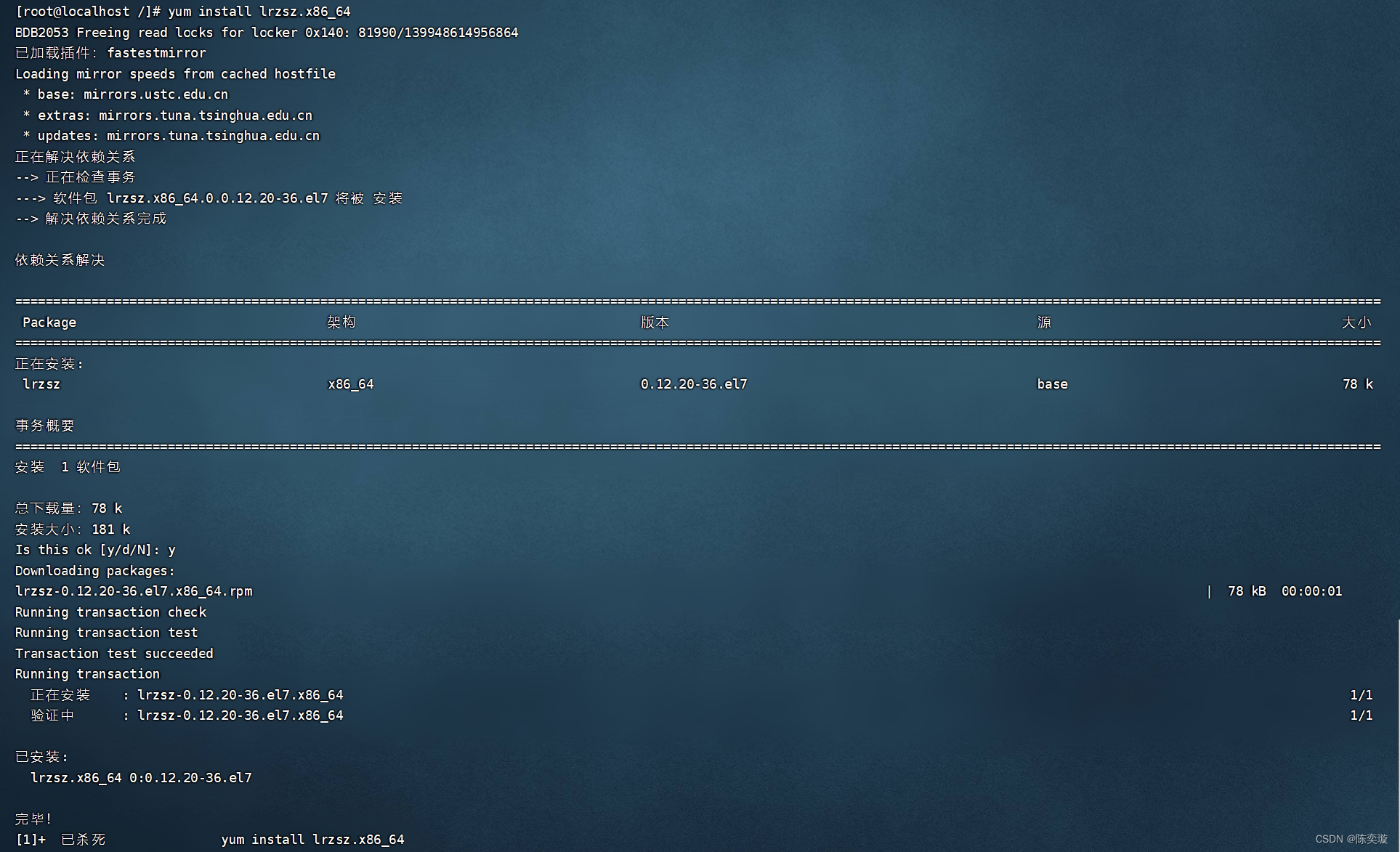This screenshot has height=852, width=1400.
Task: Click the 'fastestmirror' plugin name
Action: point(156,53)
